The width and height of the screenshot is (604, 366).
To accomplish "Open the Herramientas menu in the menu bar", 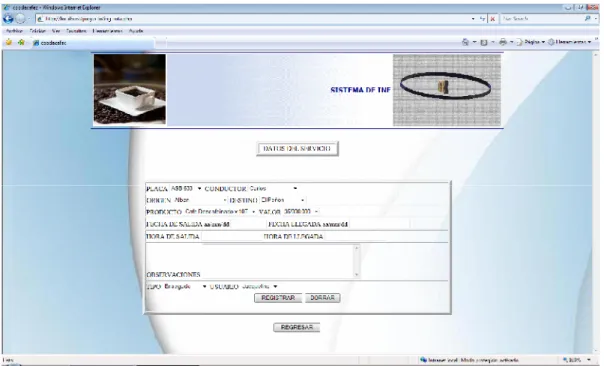I will pos(107,31).
